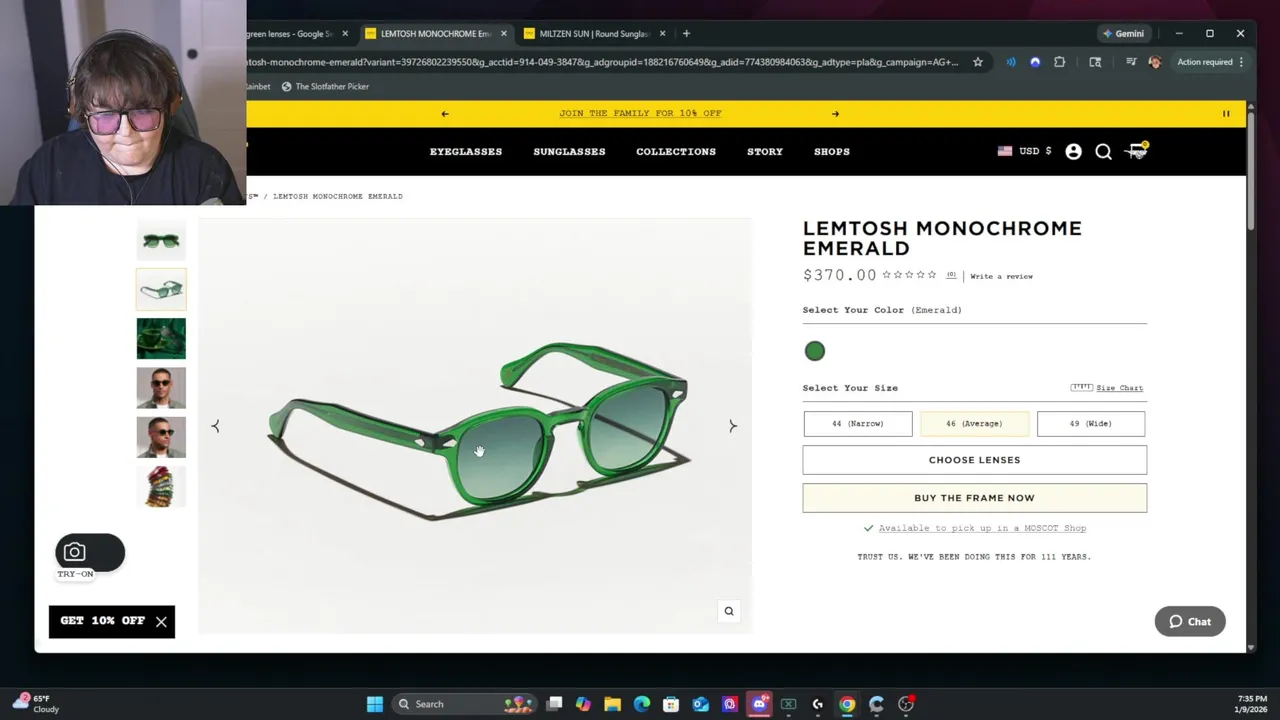Open the virtual Try-On camera
This screenshot has width=1280, height=720.
[x=90, y=552]
